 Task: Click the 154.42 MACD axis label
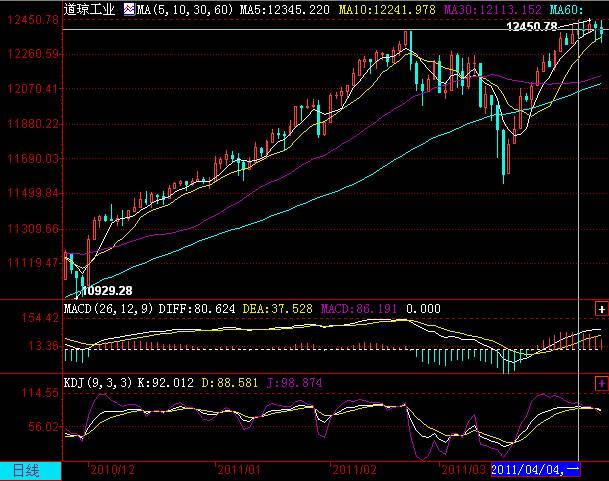40,318
